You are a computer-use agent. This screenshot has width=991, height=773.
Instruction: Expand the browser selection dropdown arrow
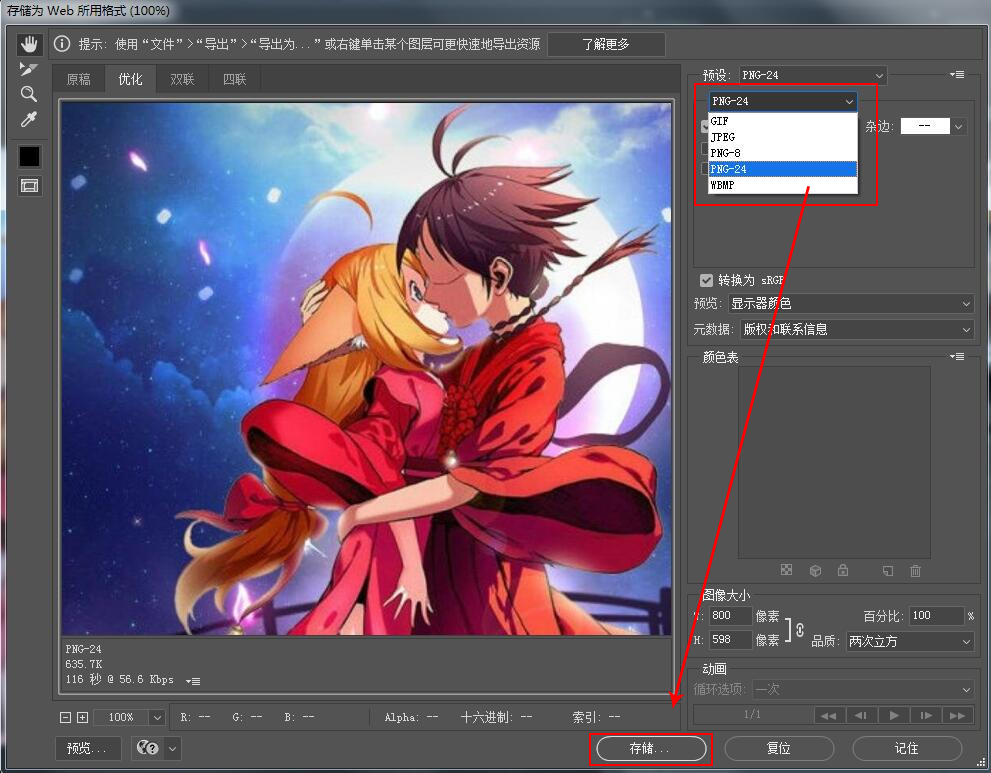173,748
